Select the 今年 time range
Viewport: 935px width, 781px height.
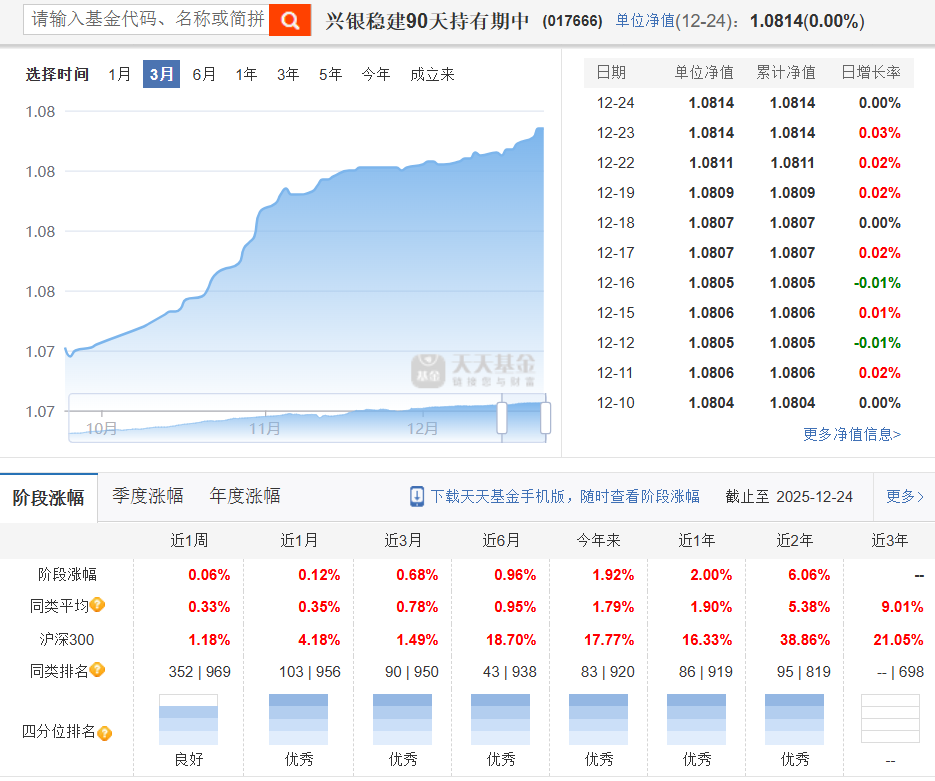376,74
